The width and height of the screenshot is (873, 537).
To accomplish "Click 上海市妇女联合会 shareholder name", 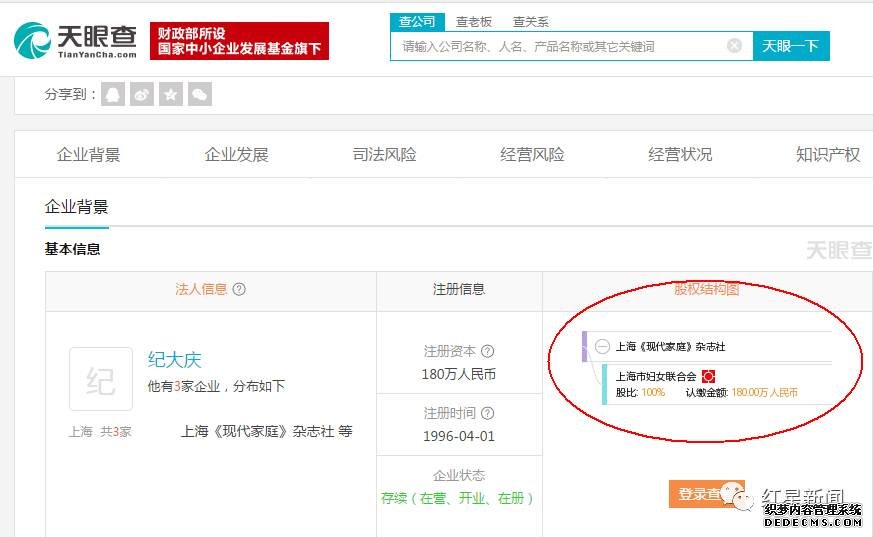I will (656, 377).
